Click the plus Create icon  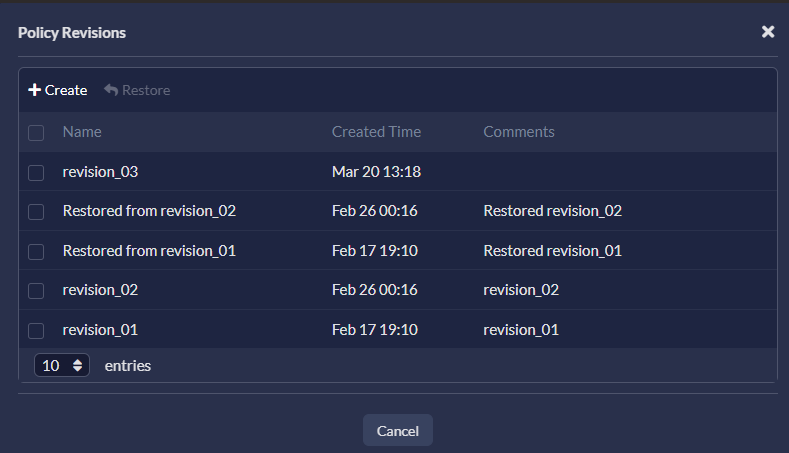35,90
